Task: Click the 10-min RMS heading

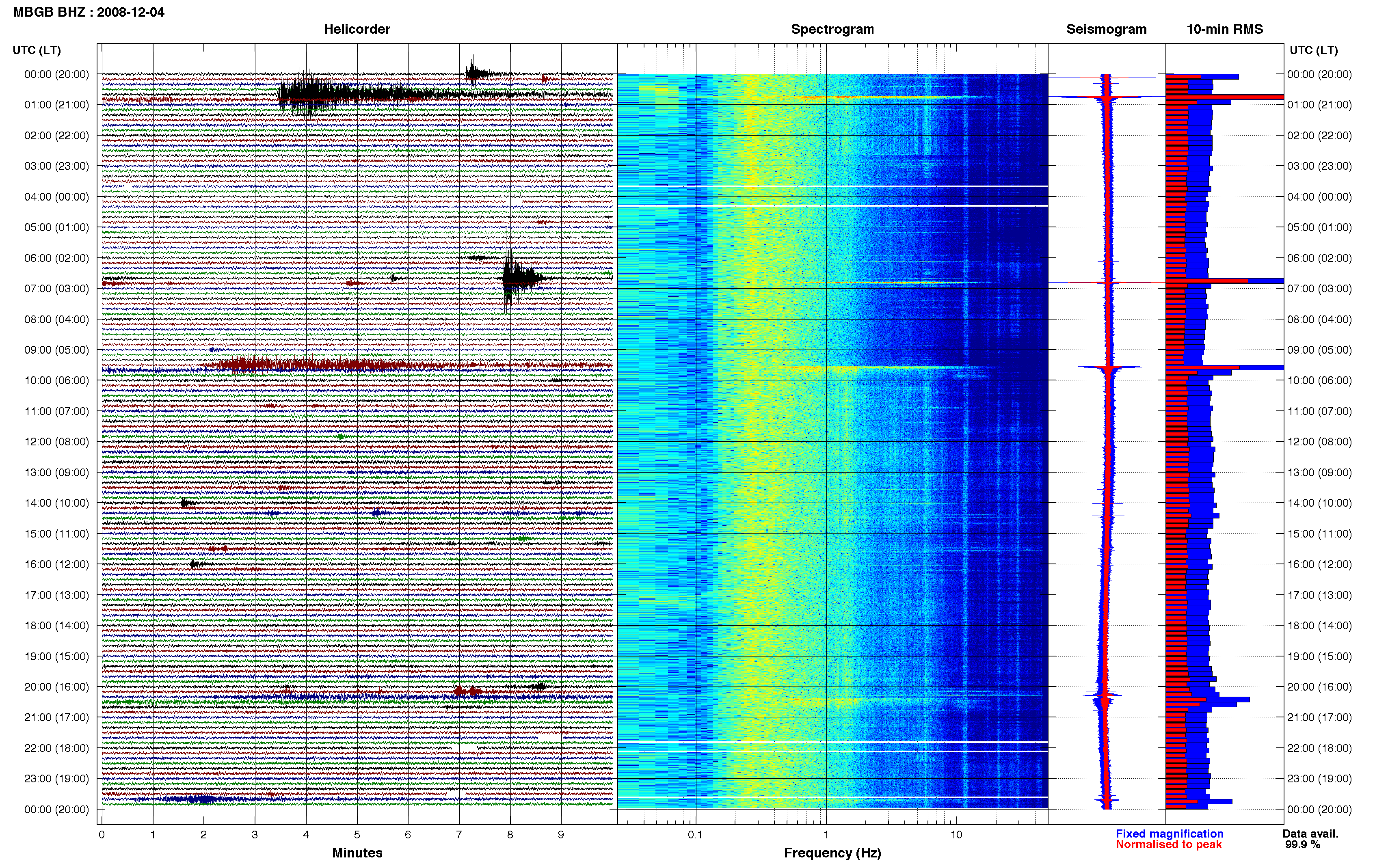Action: point(1224,29)
